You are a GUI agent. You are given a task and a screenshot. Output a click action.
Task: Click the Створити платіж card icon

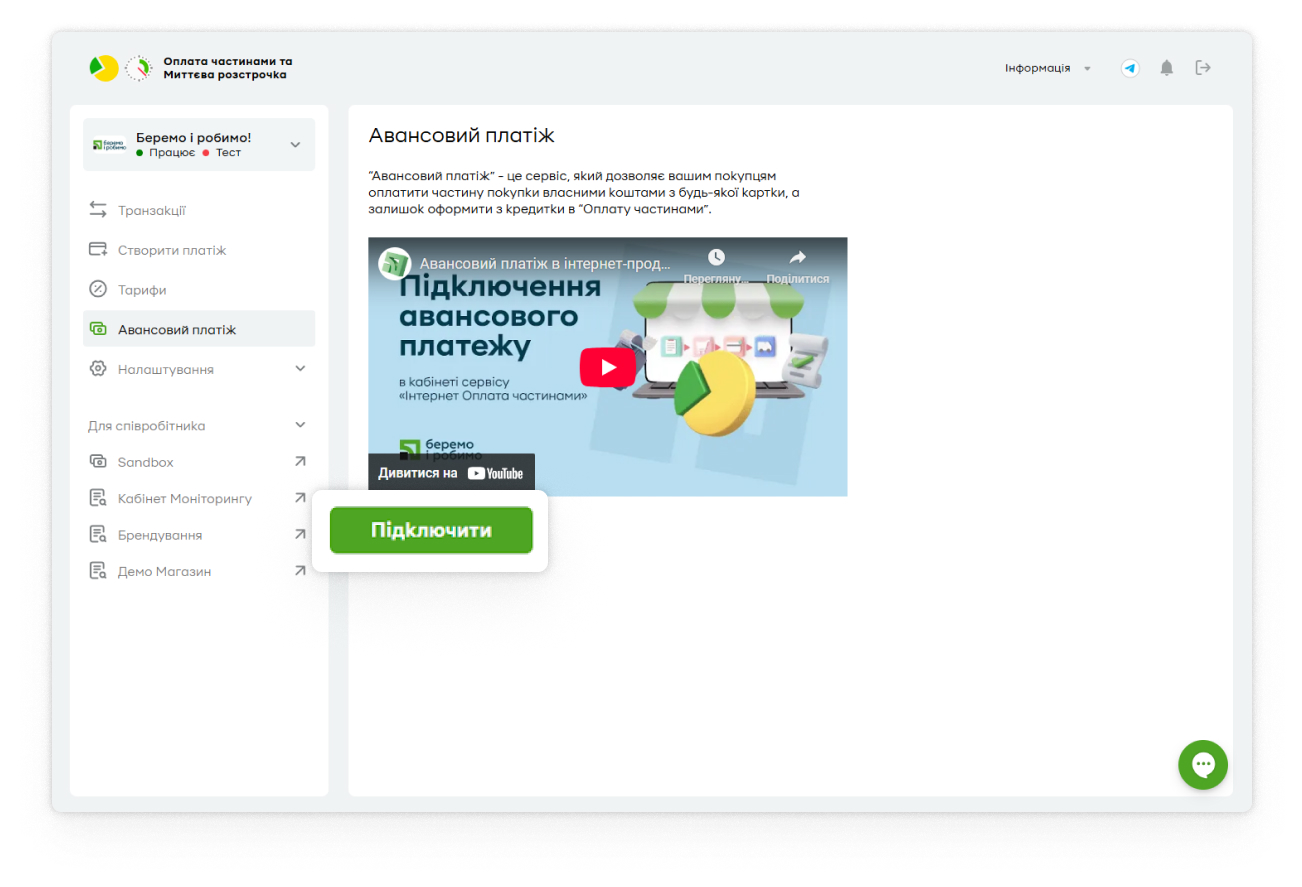(x=97, y=249)
